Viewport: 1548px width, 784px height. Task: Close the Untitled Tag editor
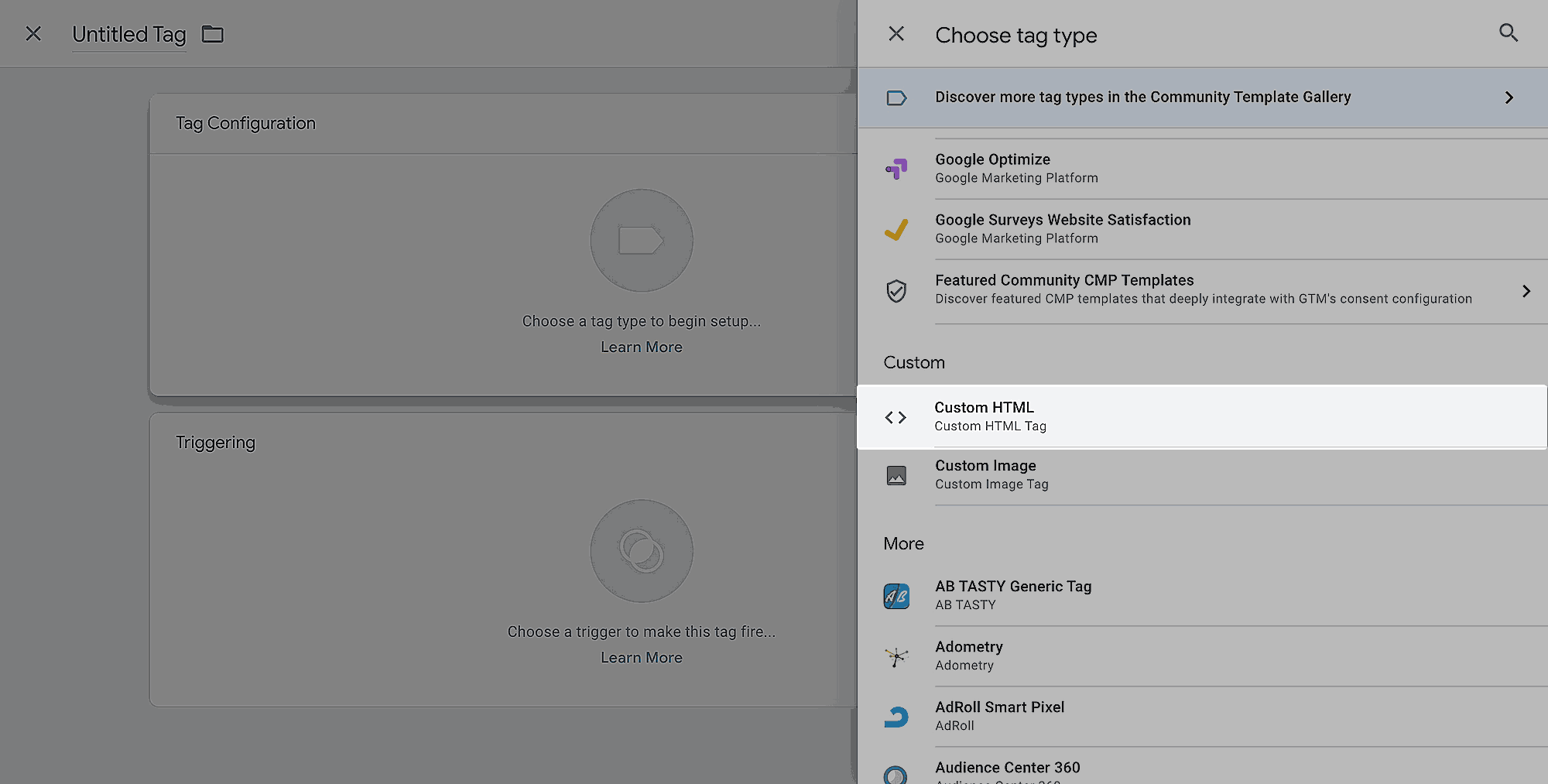(33, 34)
